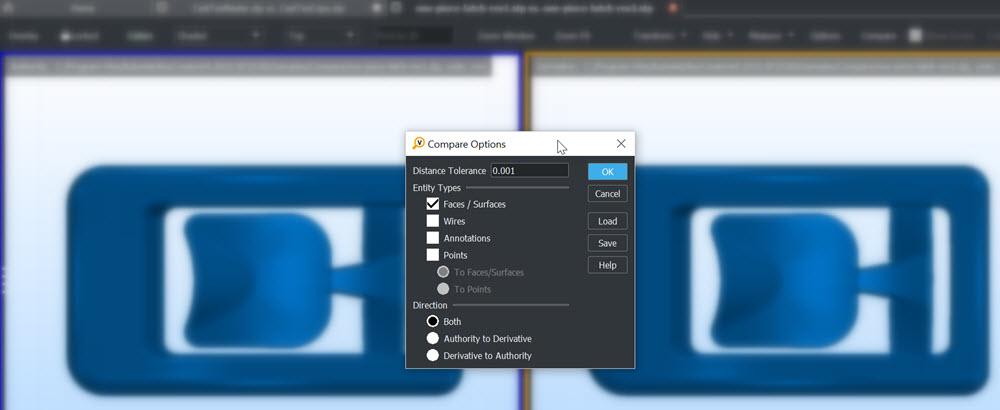Click the Compare Options dialog icon

pos(418,144)
